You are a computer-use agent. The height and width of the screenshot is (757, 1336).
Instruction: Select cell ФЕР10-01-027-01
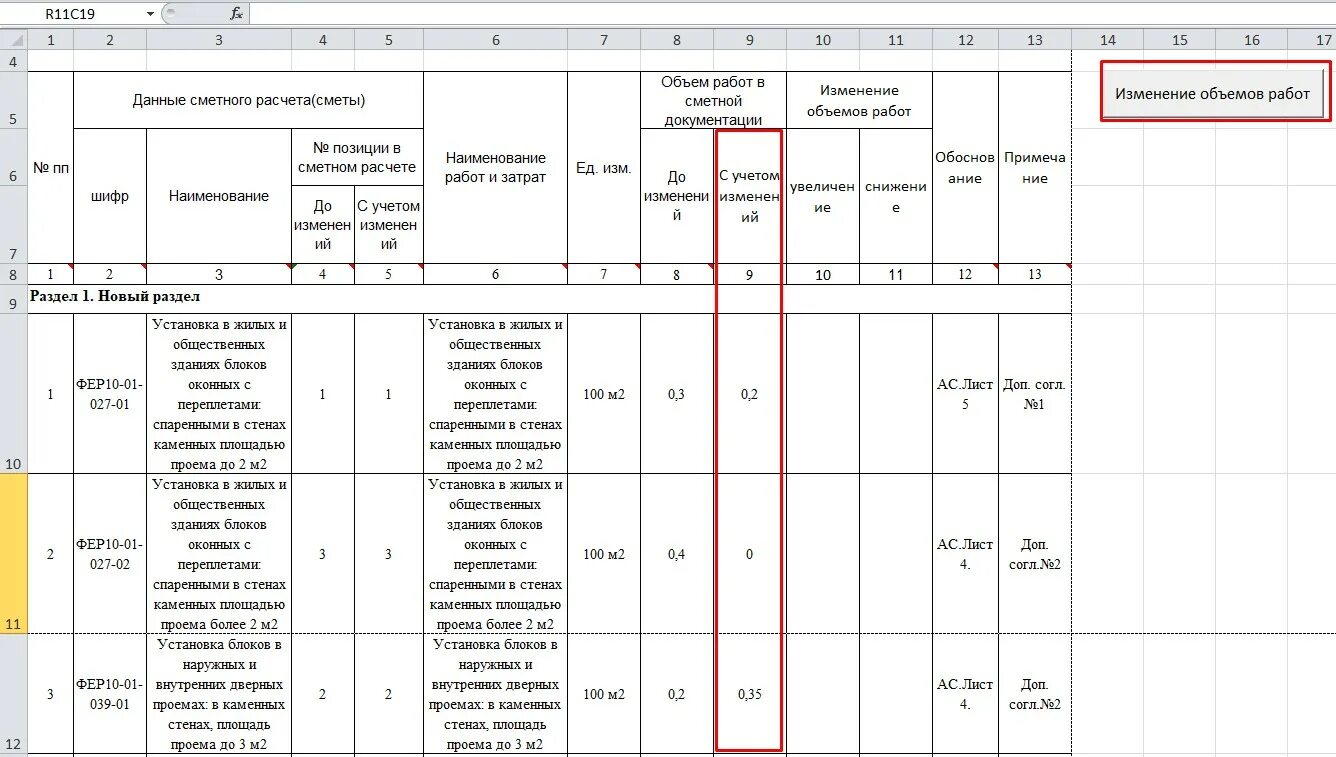click(x=110, y=394)
